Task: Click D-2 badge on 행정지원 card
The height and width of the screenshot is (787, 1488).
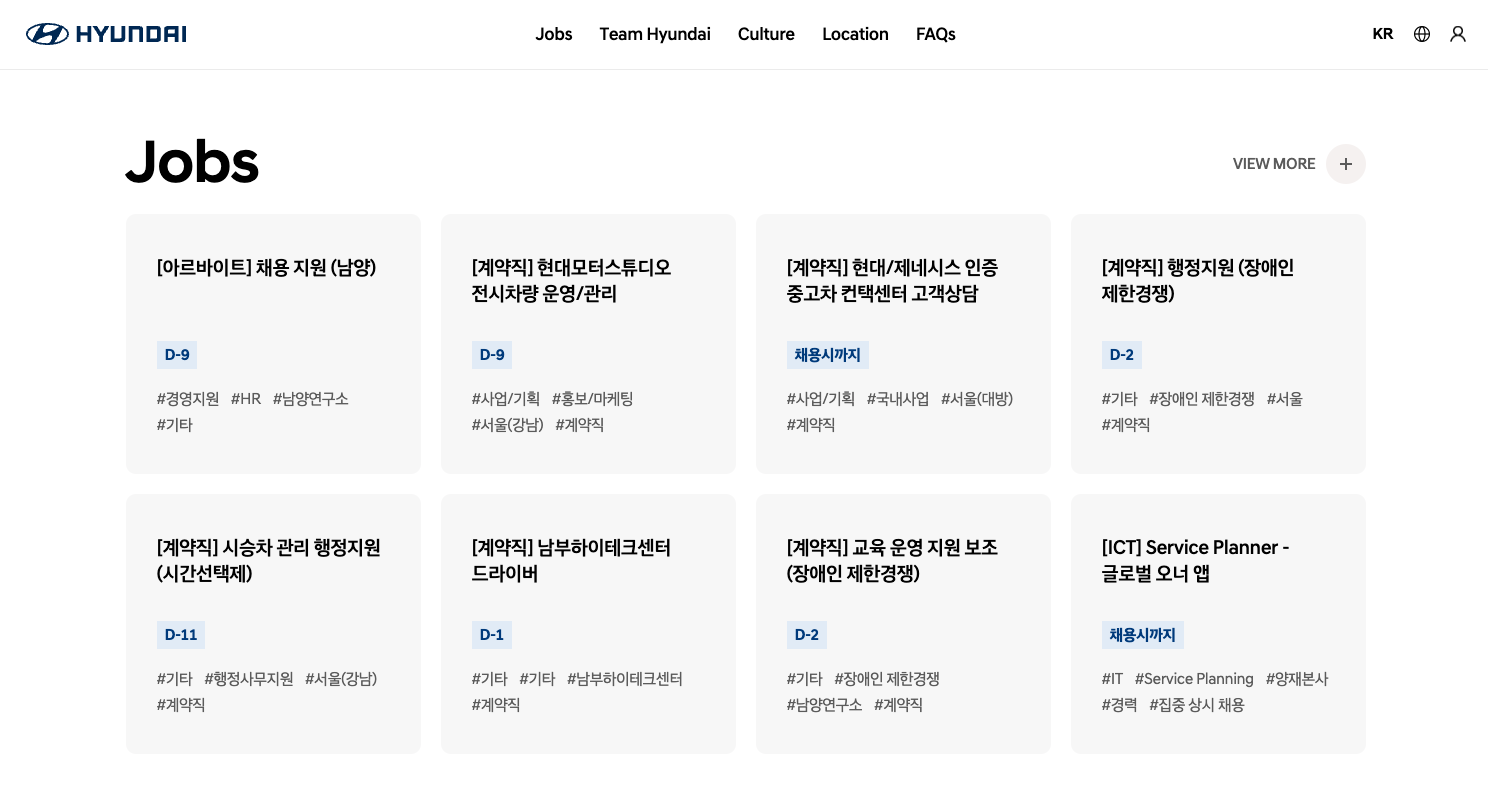Action: (x=1122, y=355)
